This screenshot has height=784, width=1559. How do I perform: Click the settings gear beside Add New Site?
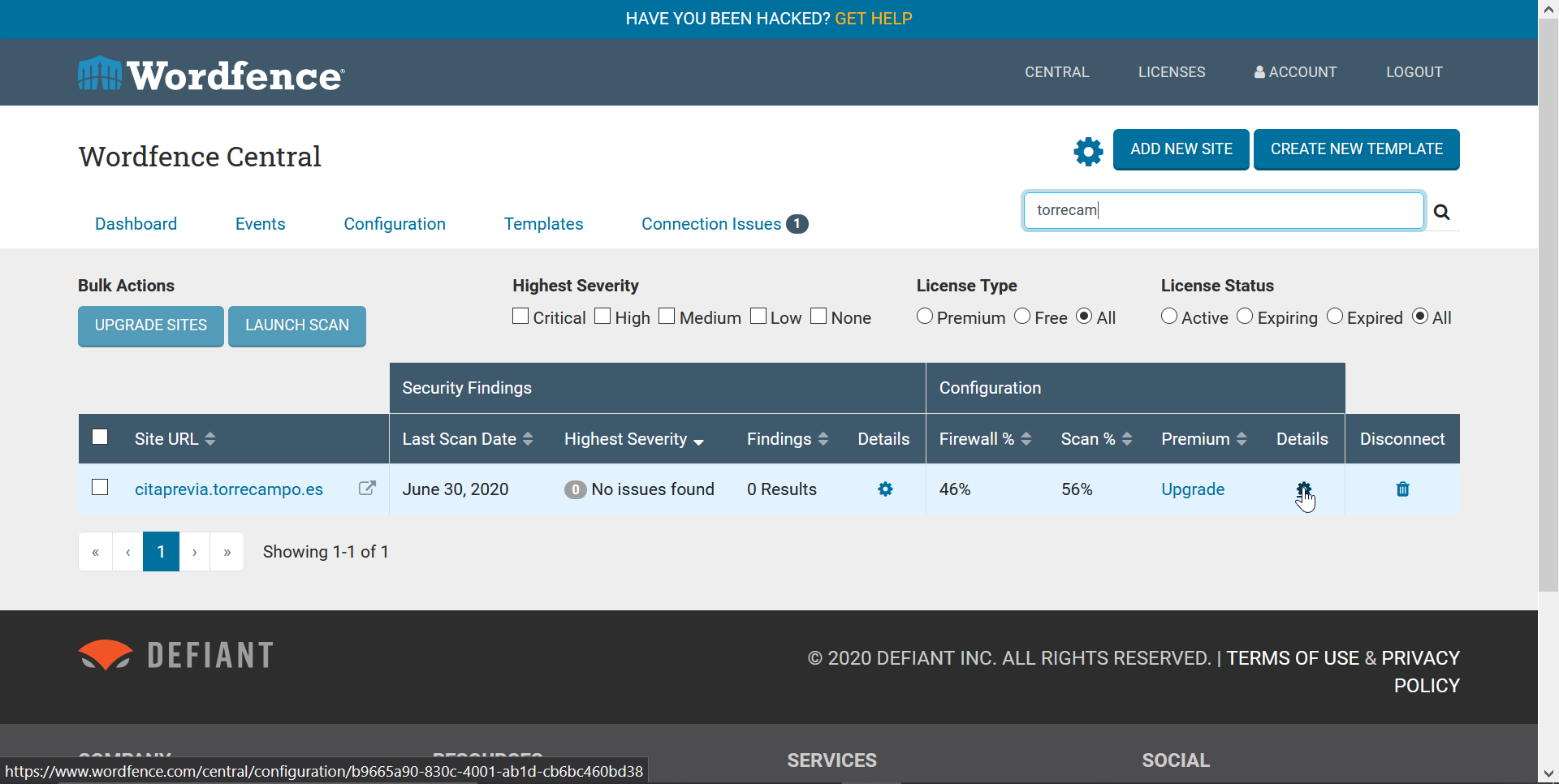click(x=1088, y=151)
